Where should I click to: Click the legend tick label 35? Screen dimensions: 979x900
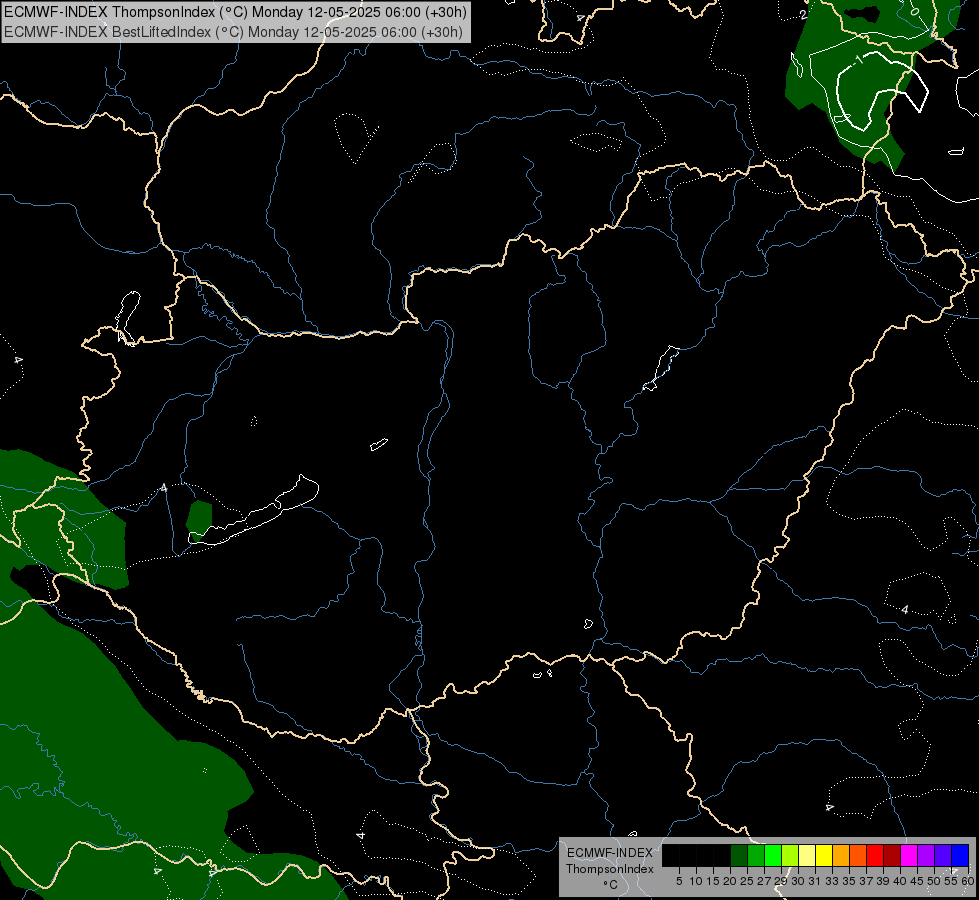click(849, 881)
